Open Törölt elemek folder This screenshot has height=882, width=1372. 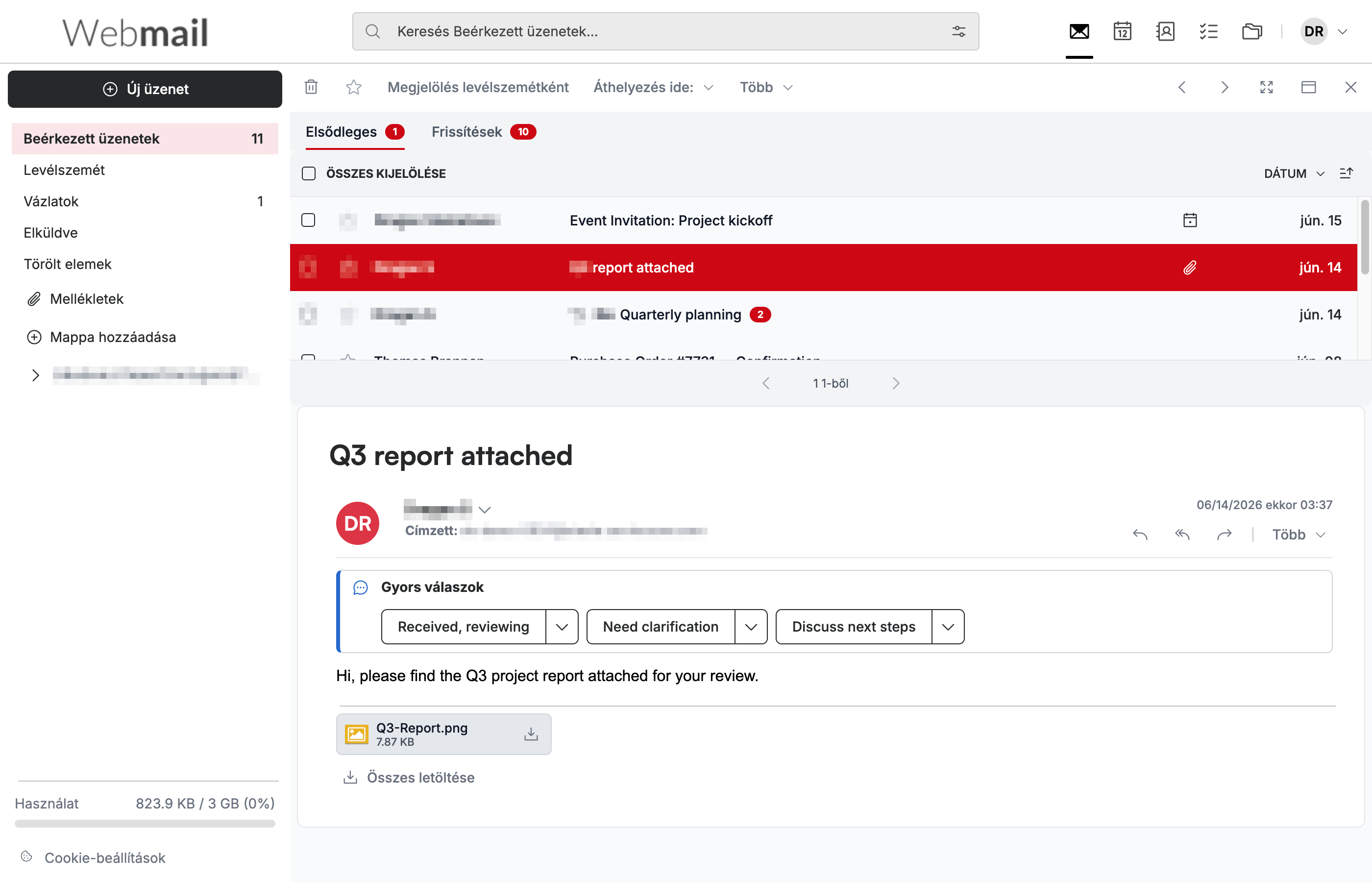(145, 264)
